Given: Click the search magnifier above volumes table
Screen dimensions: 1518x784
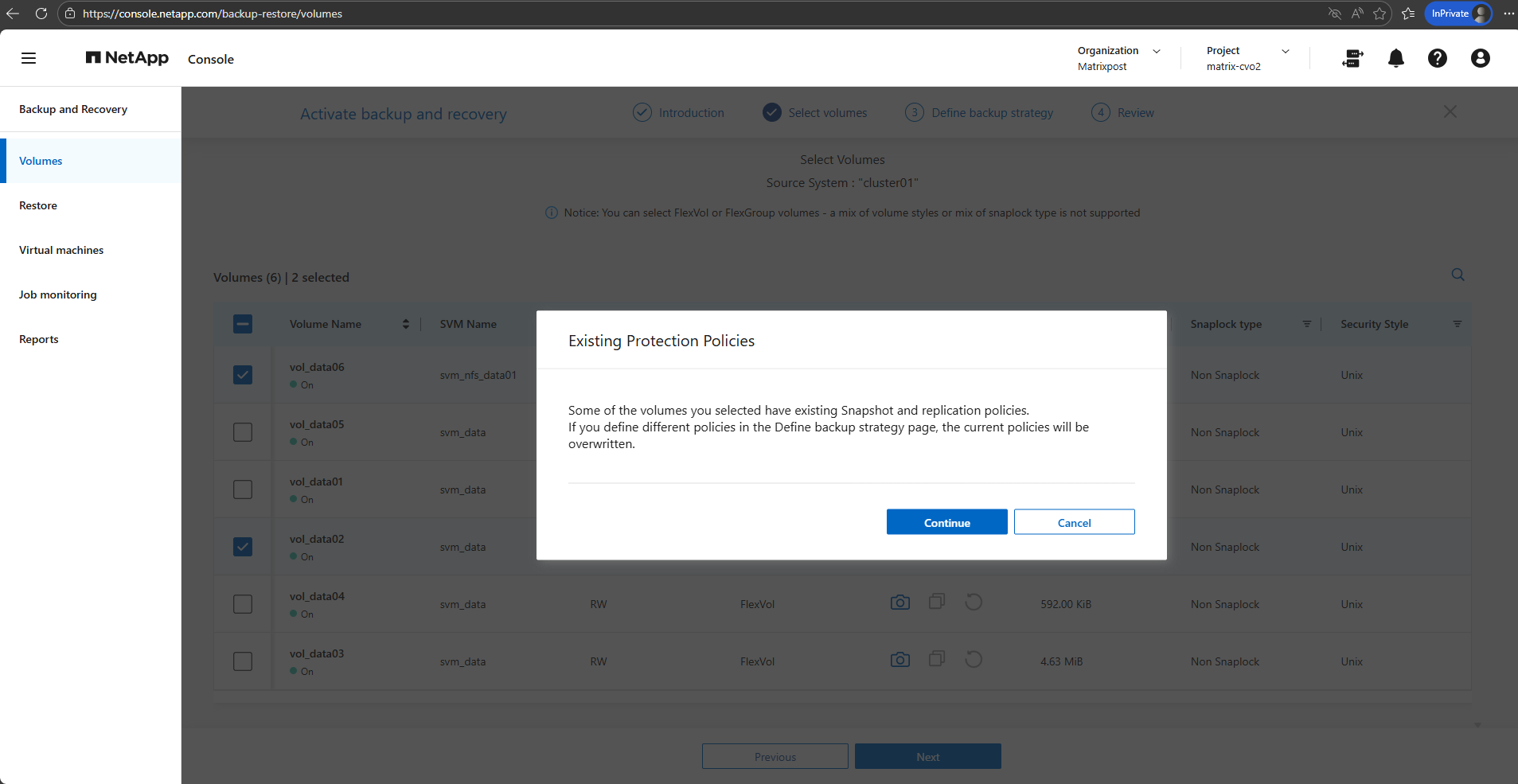Looking at the screenshot, I should [x=1458, y=275].
